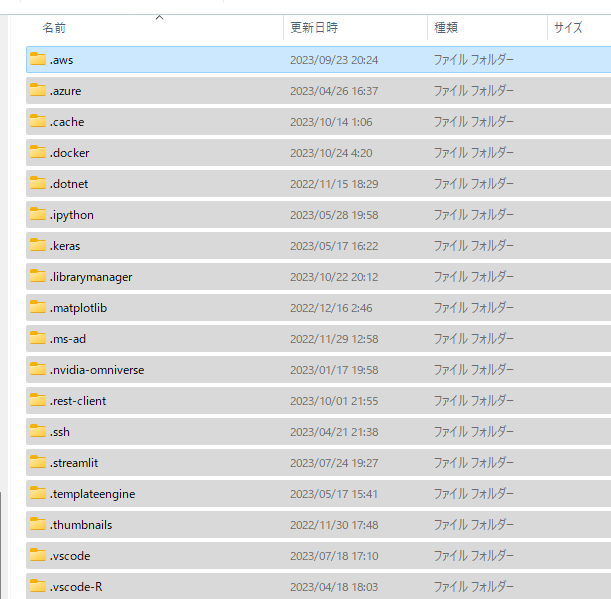The image size is (611, 599).
Task: Click date 2022/12/16 2:46
Action: [331, 308]
